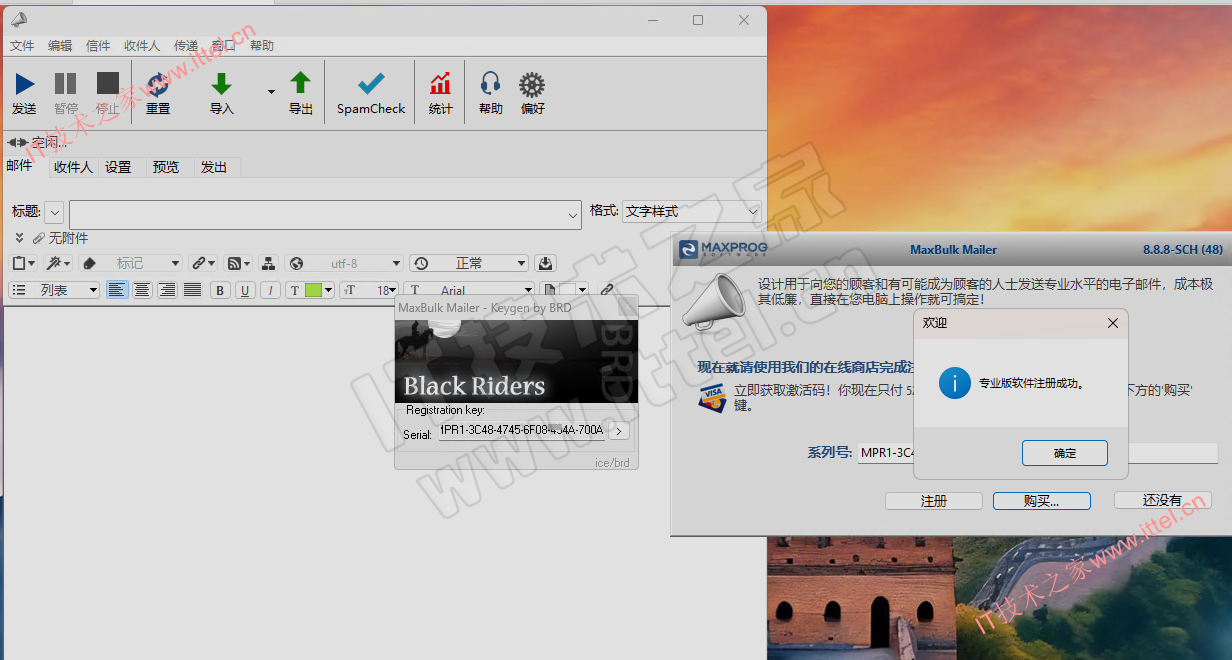Open the 传递 menu

(x=186, y=46)
